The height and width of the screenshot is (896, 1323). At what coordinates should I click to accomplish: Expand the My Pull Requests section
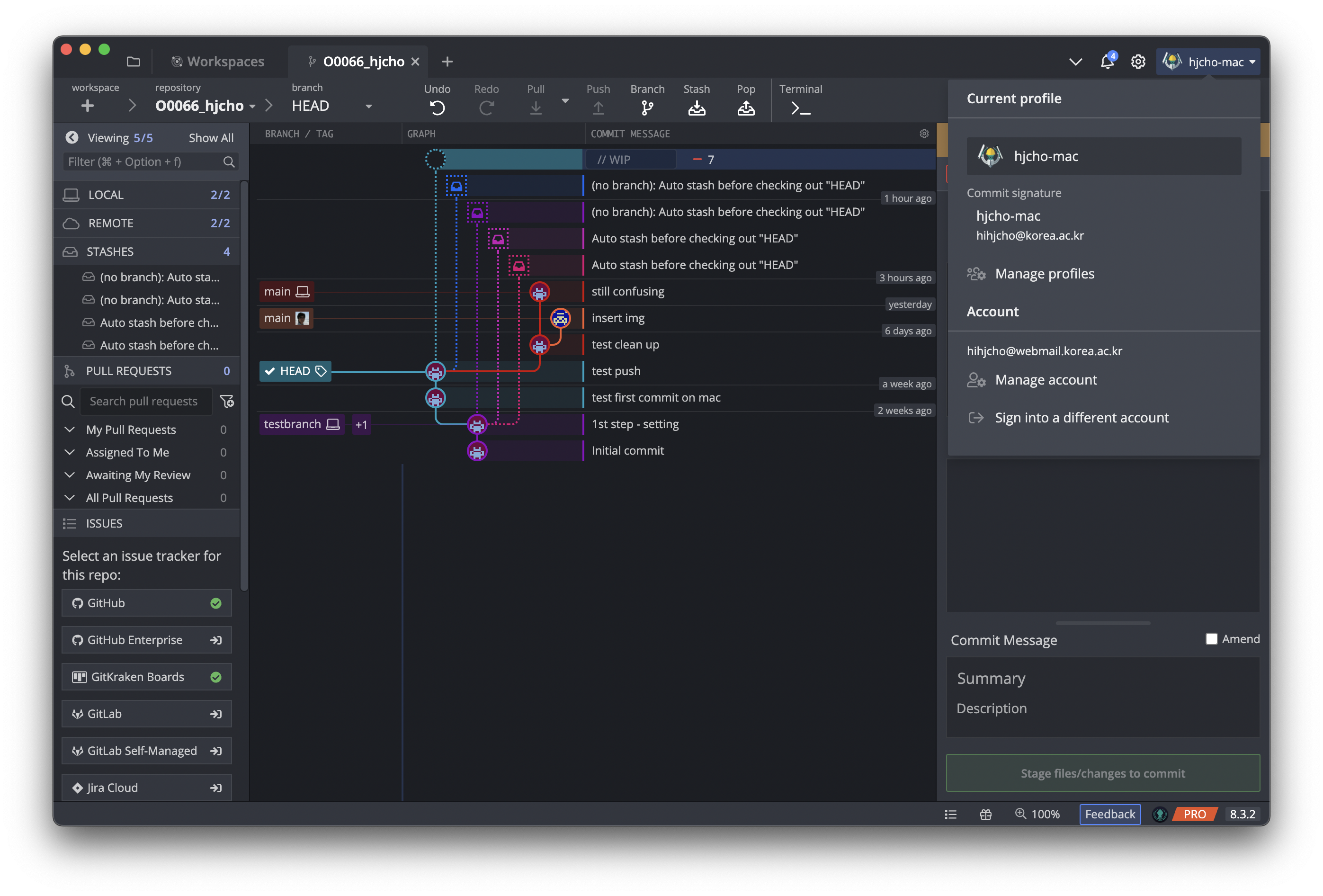(70, 429)
